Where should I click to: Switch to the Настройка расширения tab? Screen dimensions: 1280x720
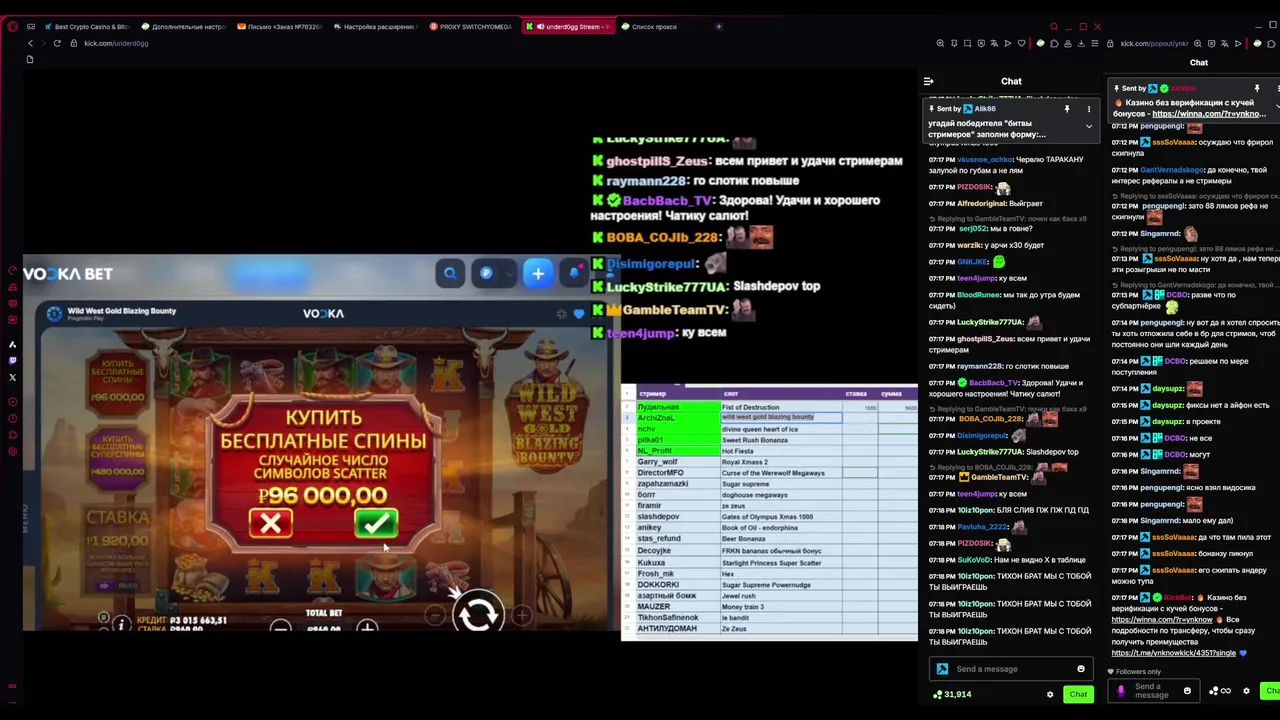pyautogui.click(x=374, y=27)
